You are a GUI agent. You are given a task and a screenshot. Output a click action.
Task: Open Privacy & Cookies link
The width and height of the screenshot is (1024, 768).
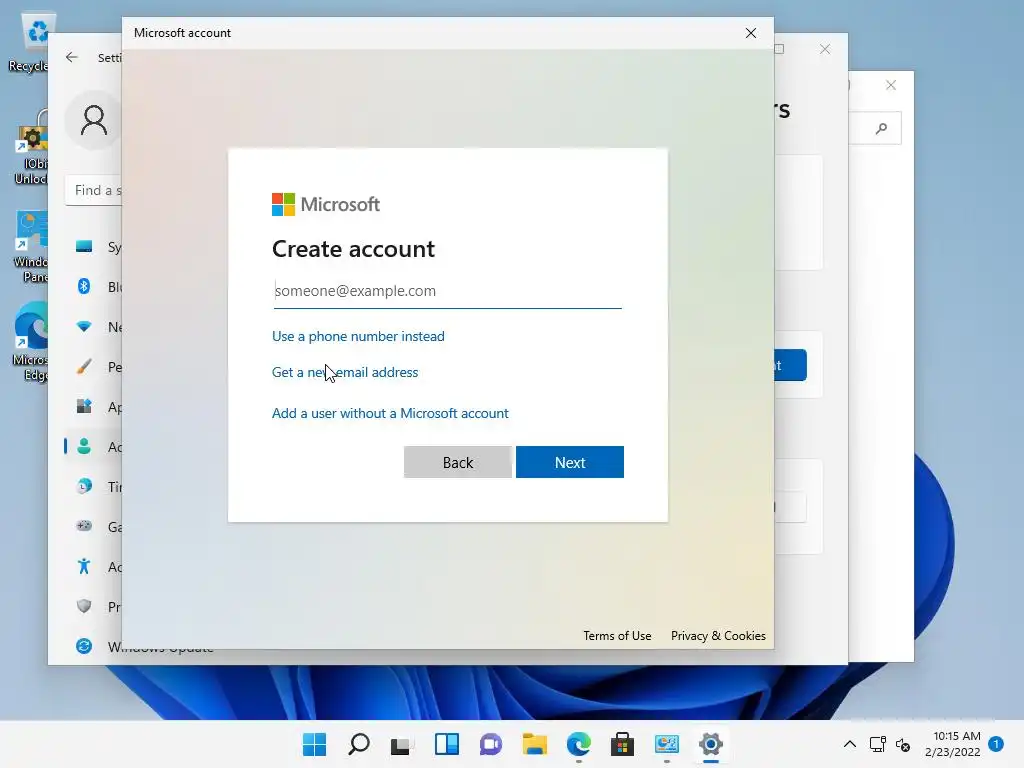click(x=718, y=635)
